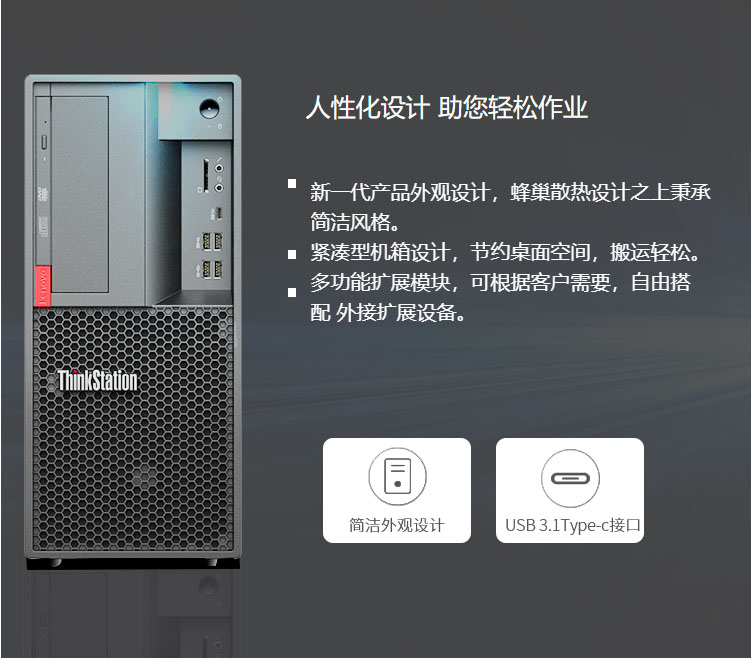Click the ThinkStation logo on front grille

pyautogui.click(x=97, y=381)
